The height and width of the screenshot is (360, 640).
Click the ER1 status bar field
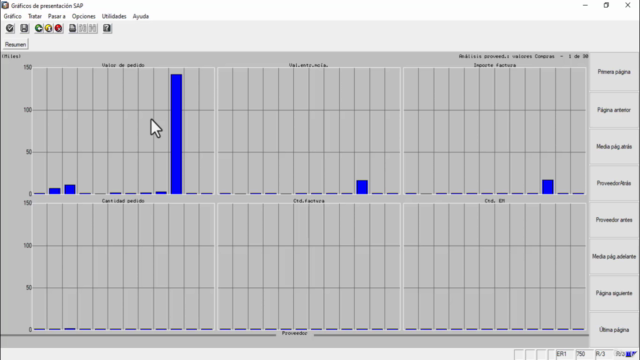click(x=564, y=354)
